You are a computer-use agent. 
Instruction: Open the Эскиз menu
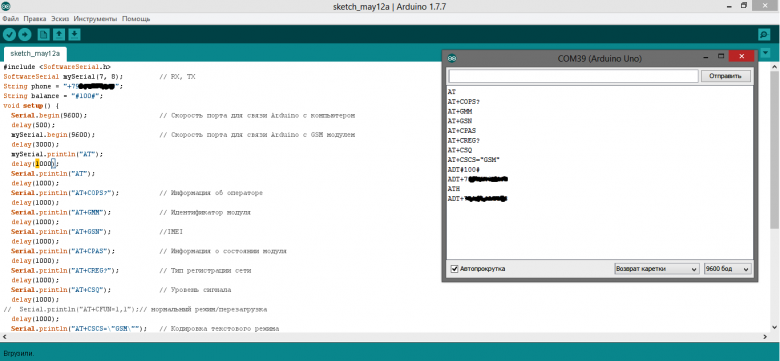60,19
